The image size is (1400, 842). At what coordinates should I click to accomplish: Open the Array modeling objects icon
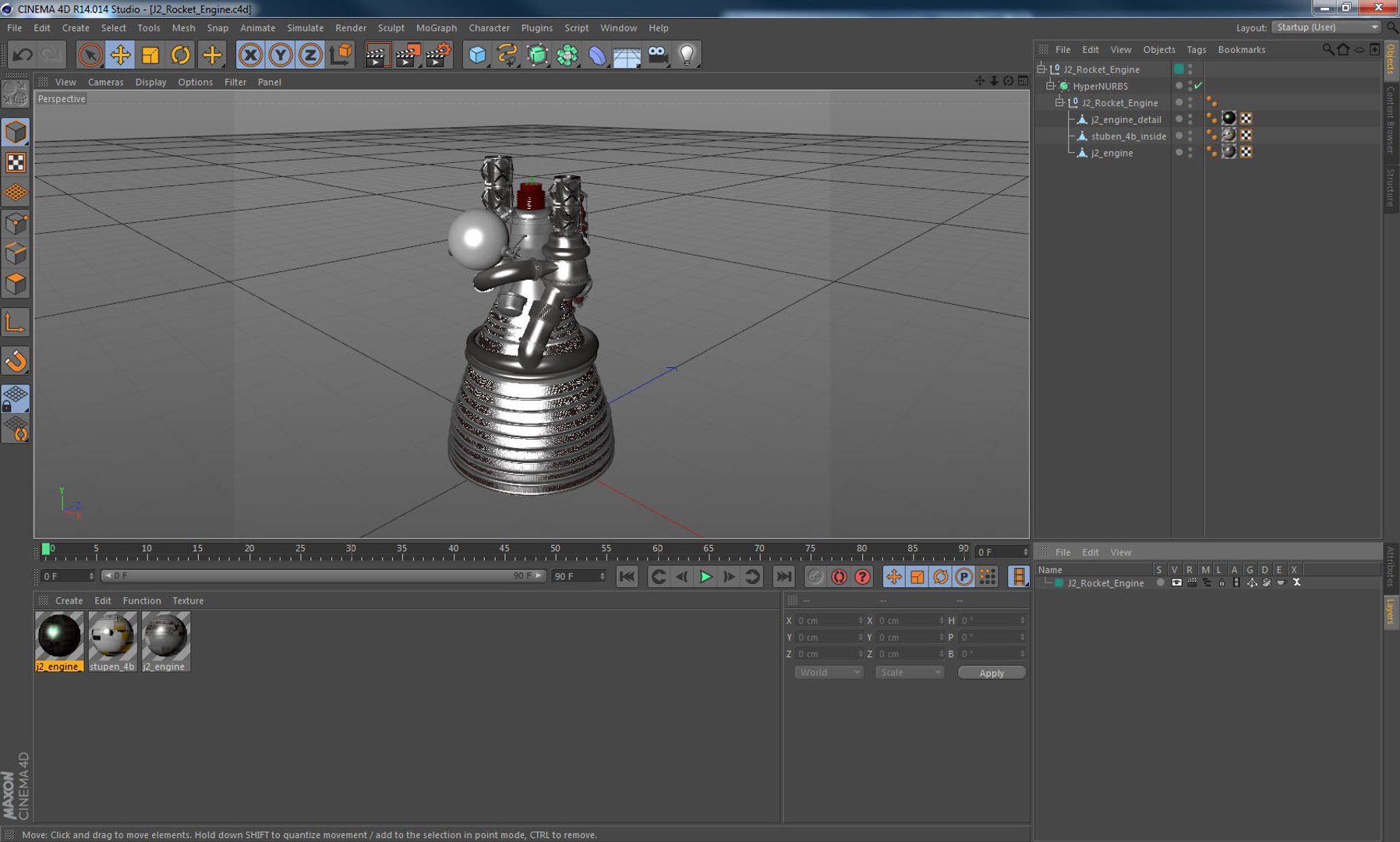click(x=567, y=55)
